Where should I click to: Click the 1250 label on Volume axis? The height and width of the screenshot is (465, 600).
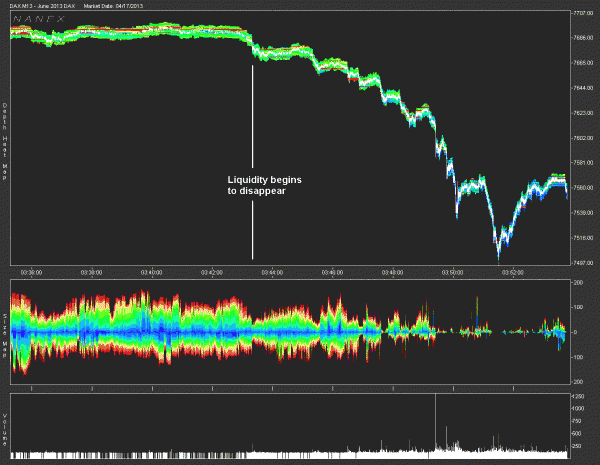tap(578, 396)
